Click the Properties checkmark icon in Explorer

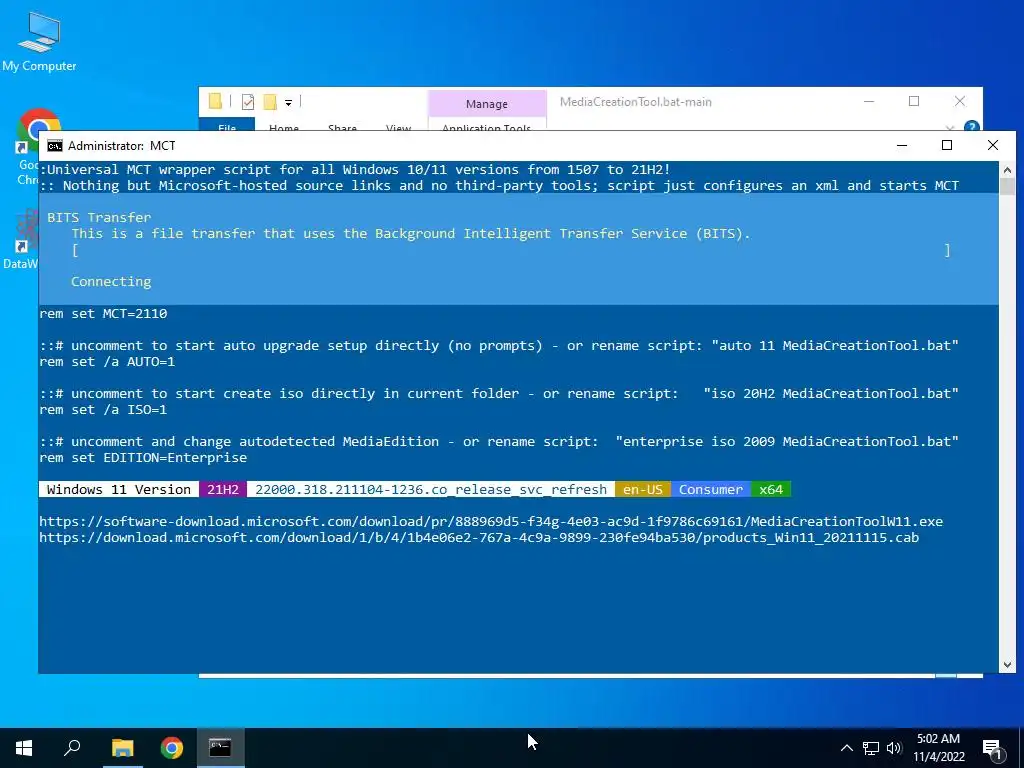(248, 102)
